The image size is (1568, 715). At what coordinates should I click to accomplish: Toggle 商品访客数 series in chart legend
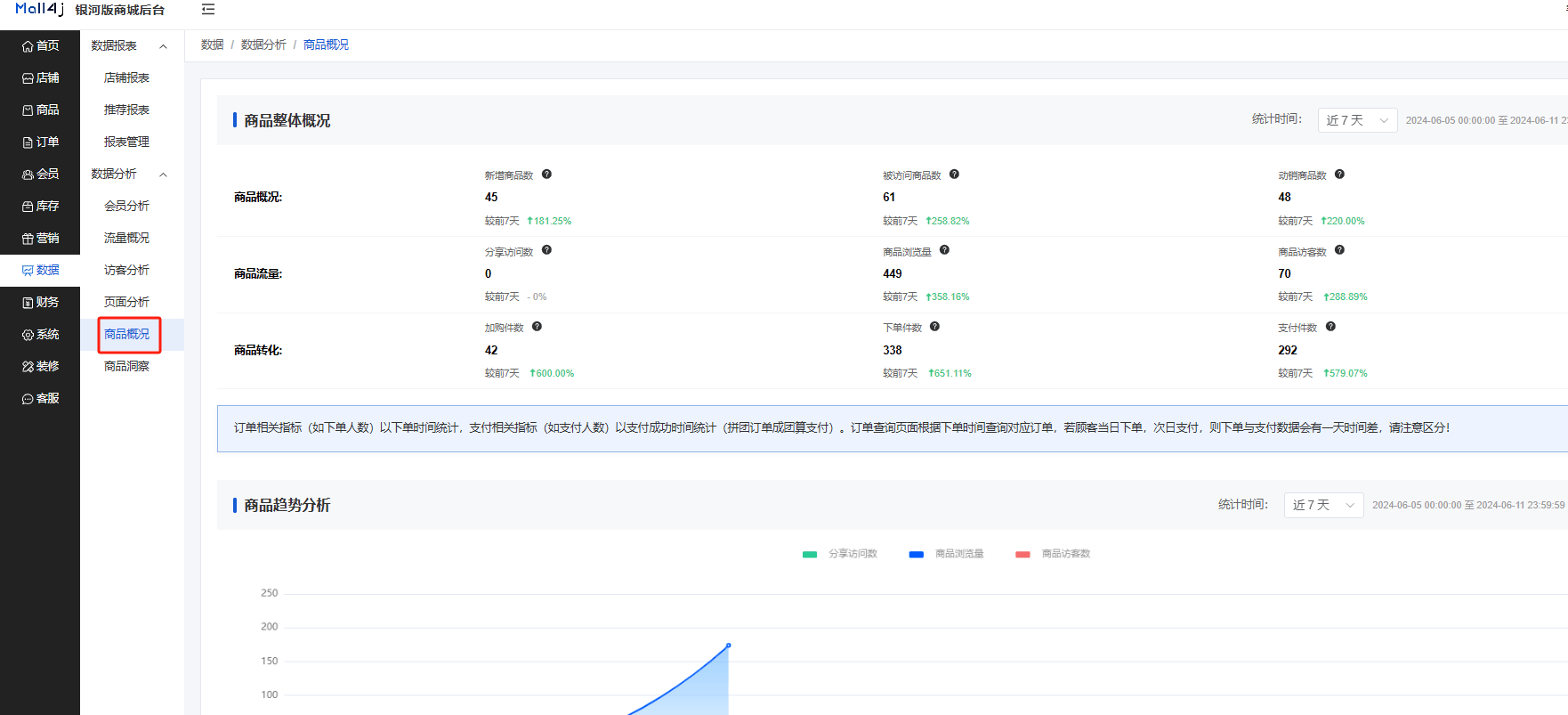pyautogui.click(x=1053, y=554)
